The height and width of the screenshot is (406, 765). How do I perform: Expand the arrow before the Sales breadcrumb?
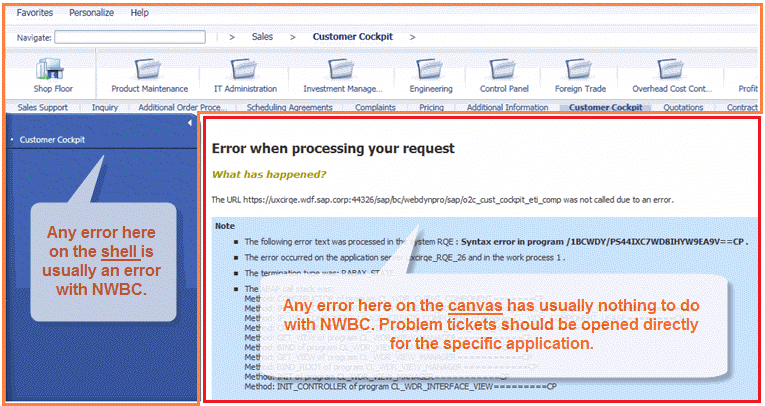(232, 37)
